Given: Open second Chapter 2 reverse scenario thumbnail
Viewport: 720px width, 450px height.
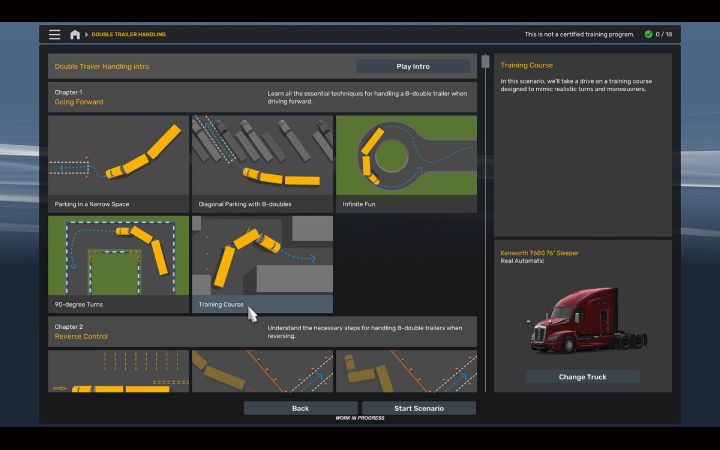Looking at the screenshot, I should coord(262,371).
